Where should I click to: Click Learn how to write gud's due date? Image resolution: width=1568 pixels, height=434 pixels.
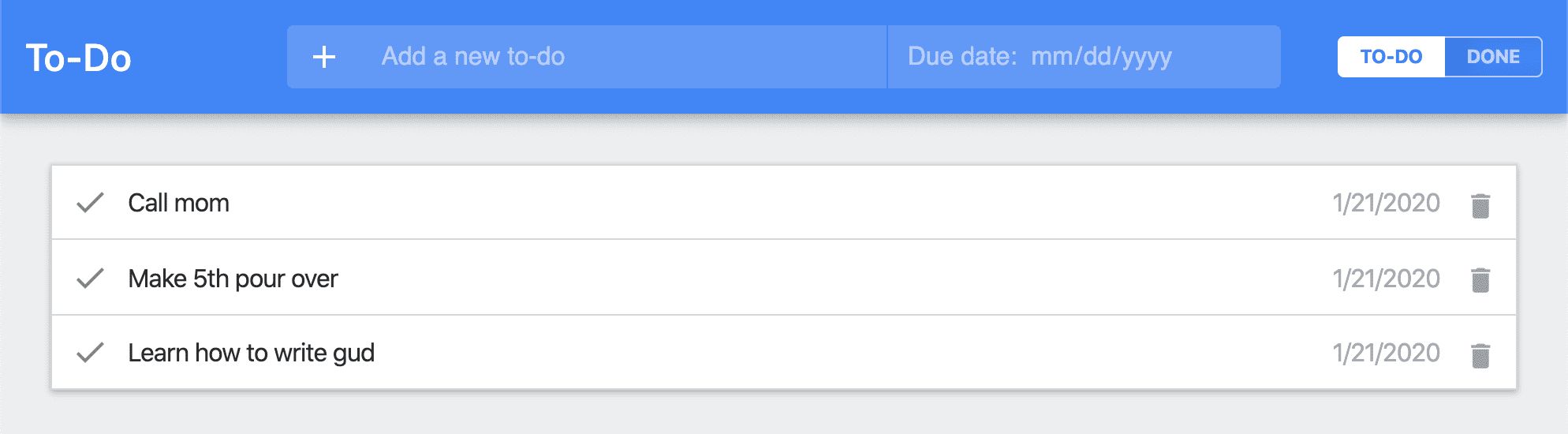tap(1386, 353)
